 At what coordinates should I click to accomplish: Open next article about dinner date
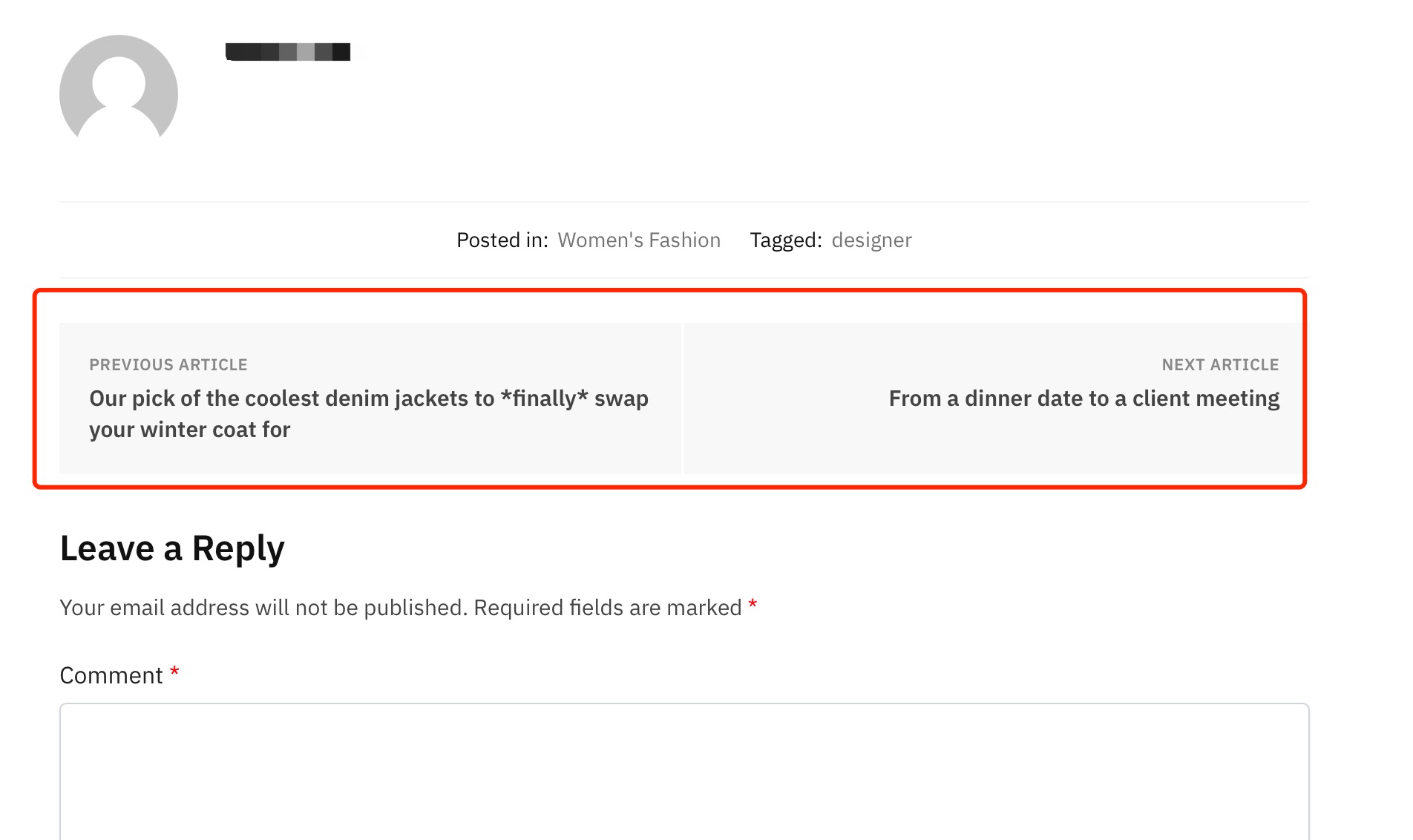pyautogui.click(x=1083, y=398)
